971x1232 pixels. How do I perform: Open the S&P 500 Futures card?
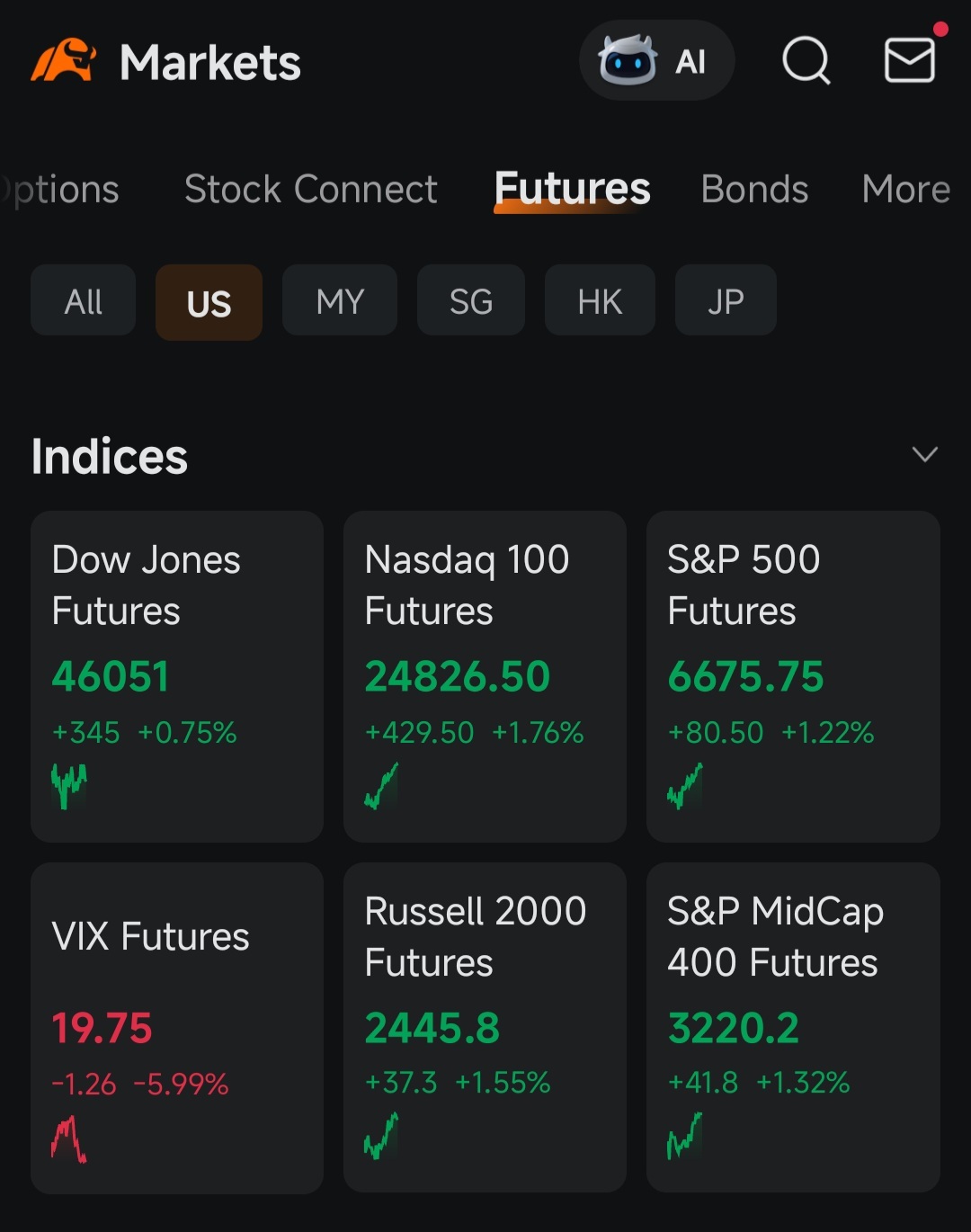793,675
